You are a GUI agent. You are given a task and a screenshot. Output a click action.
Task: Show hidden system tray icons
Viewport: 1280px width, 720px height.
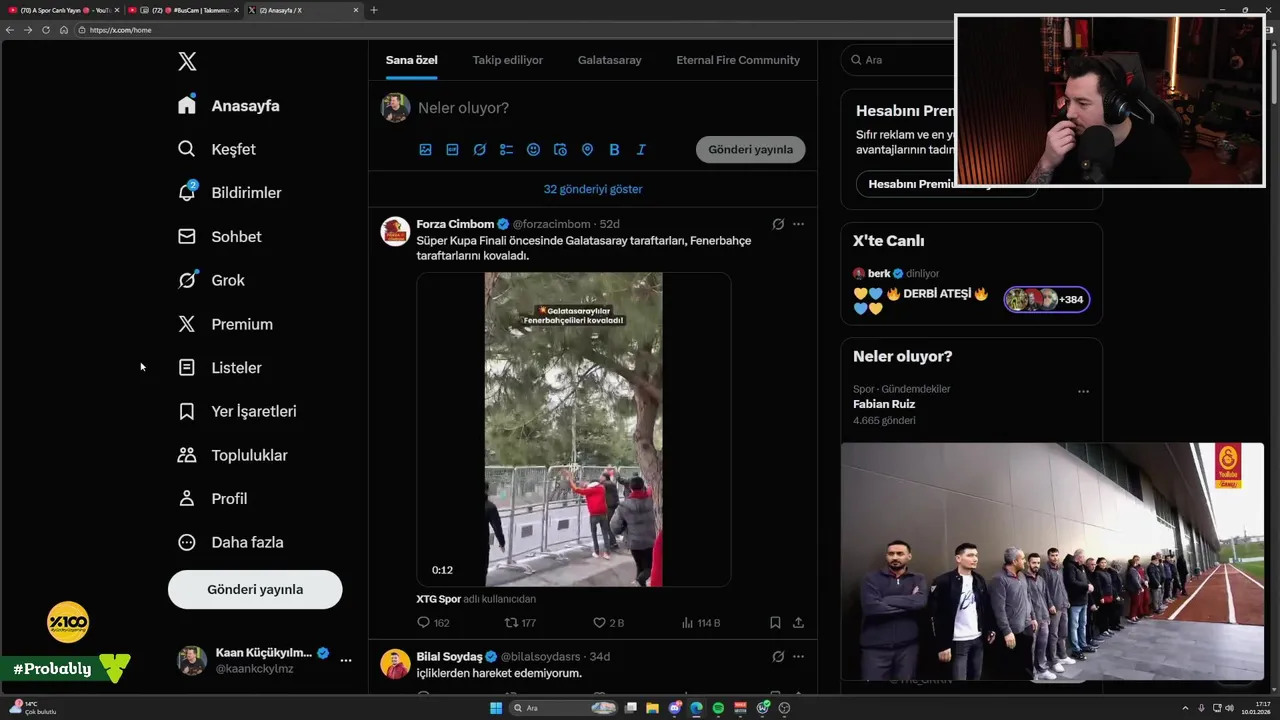coord(1186,708)
